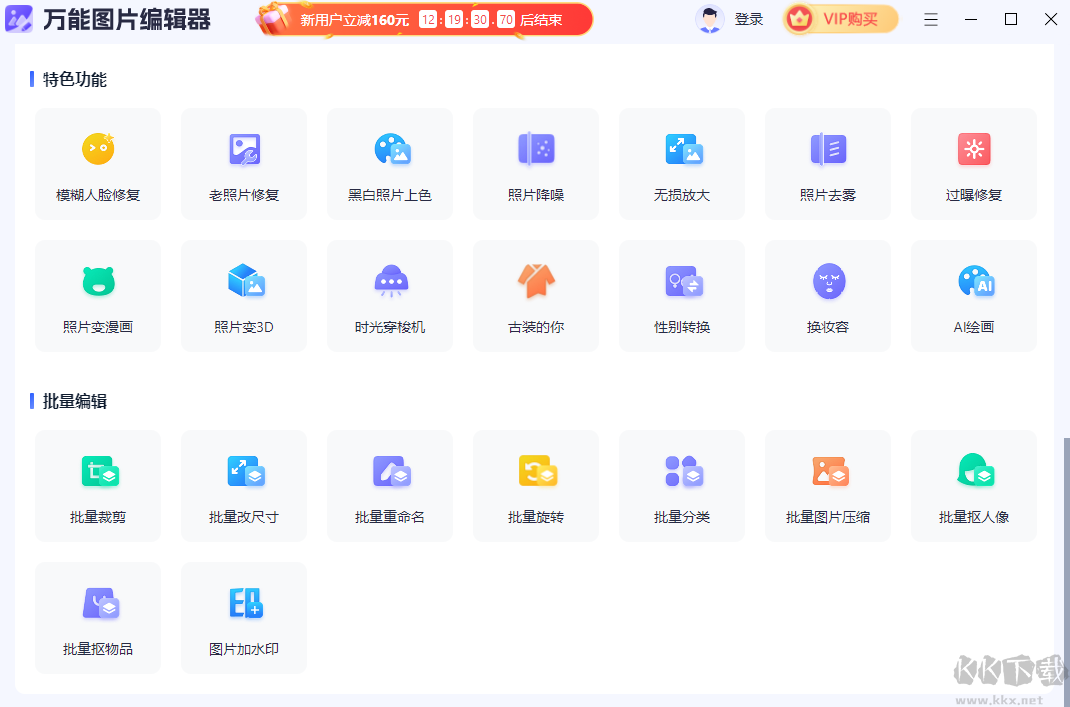The height and width of the screenshot is (707, 1070).
Task: Open the 模糊人脸修复 tool
Action: [x=97, y=164]
